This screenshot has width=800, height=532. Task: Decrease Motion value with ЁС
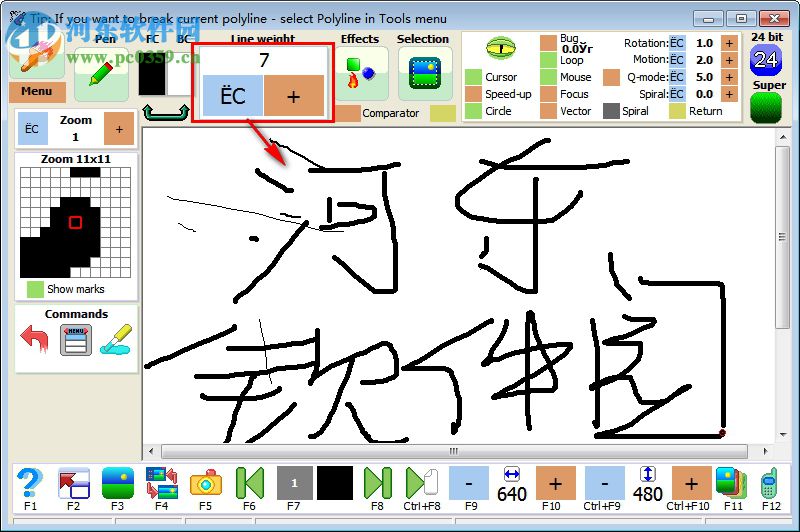click(x=677, y=60)
